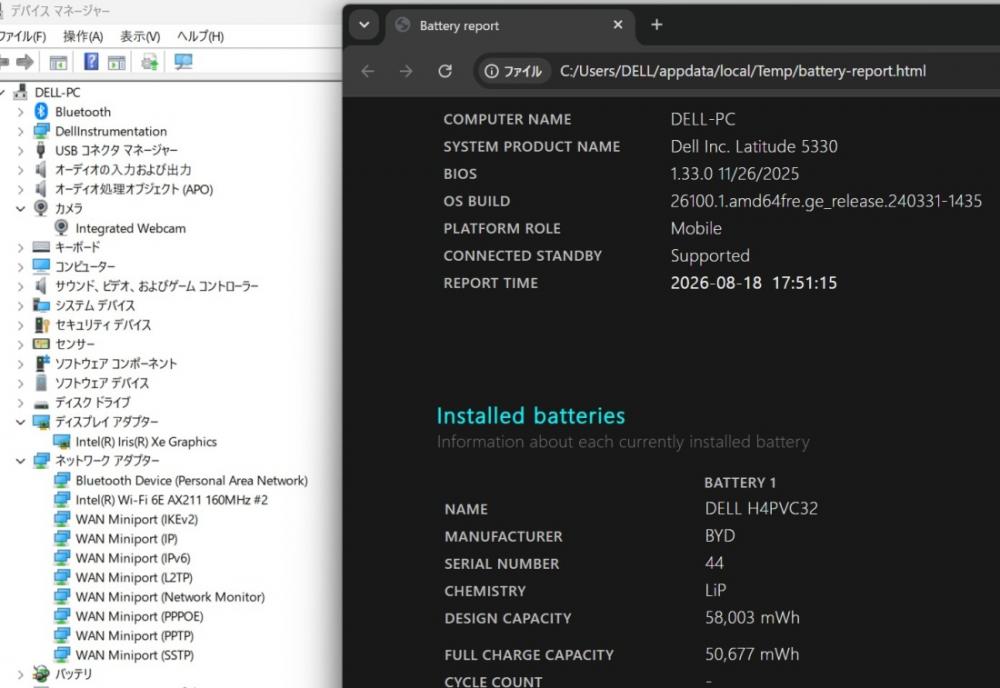Click the manufacturer value BYD
This screenshot has height=688, width=1000.
(720, 536)
